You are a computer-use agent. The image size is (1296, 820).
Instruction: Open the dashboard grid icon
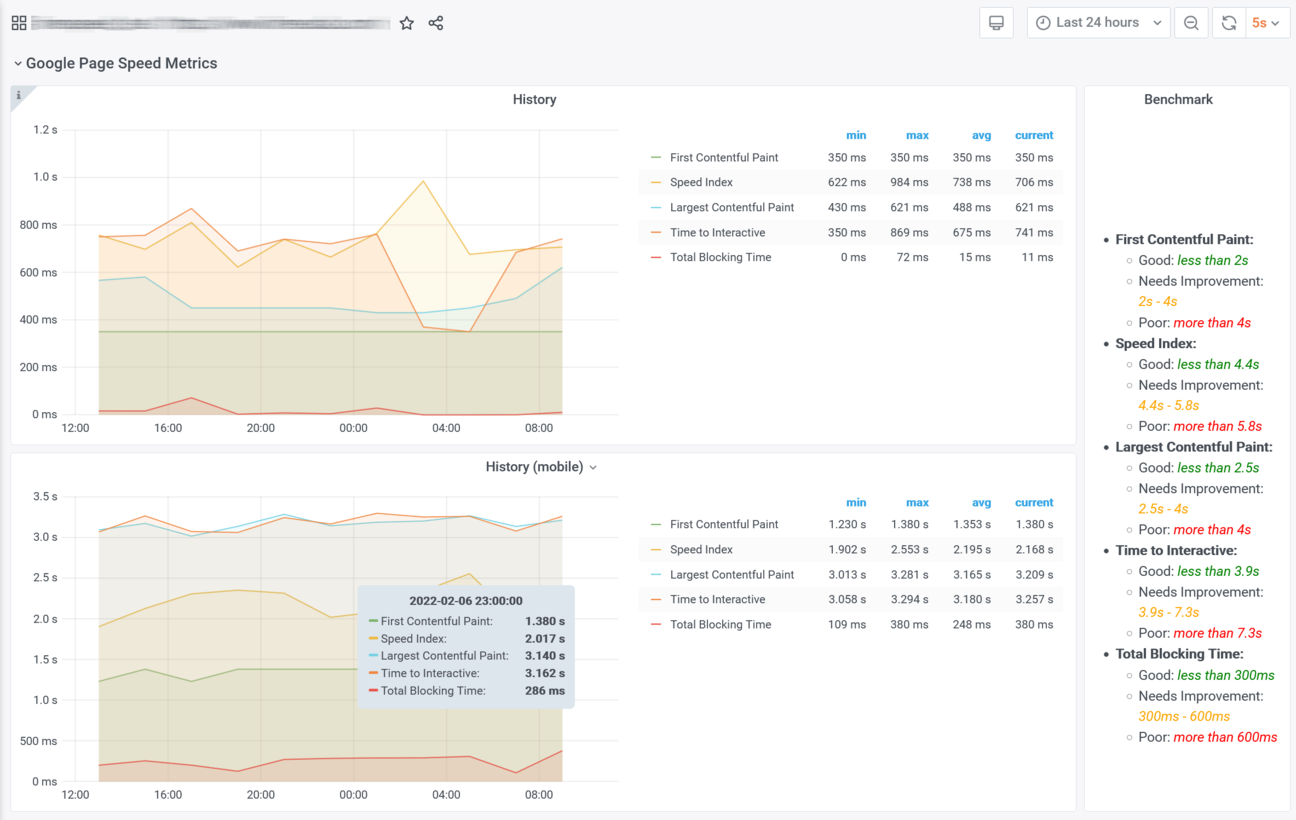(x=19, y=23)
